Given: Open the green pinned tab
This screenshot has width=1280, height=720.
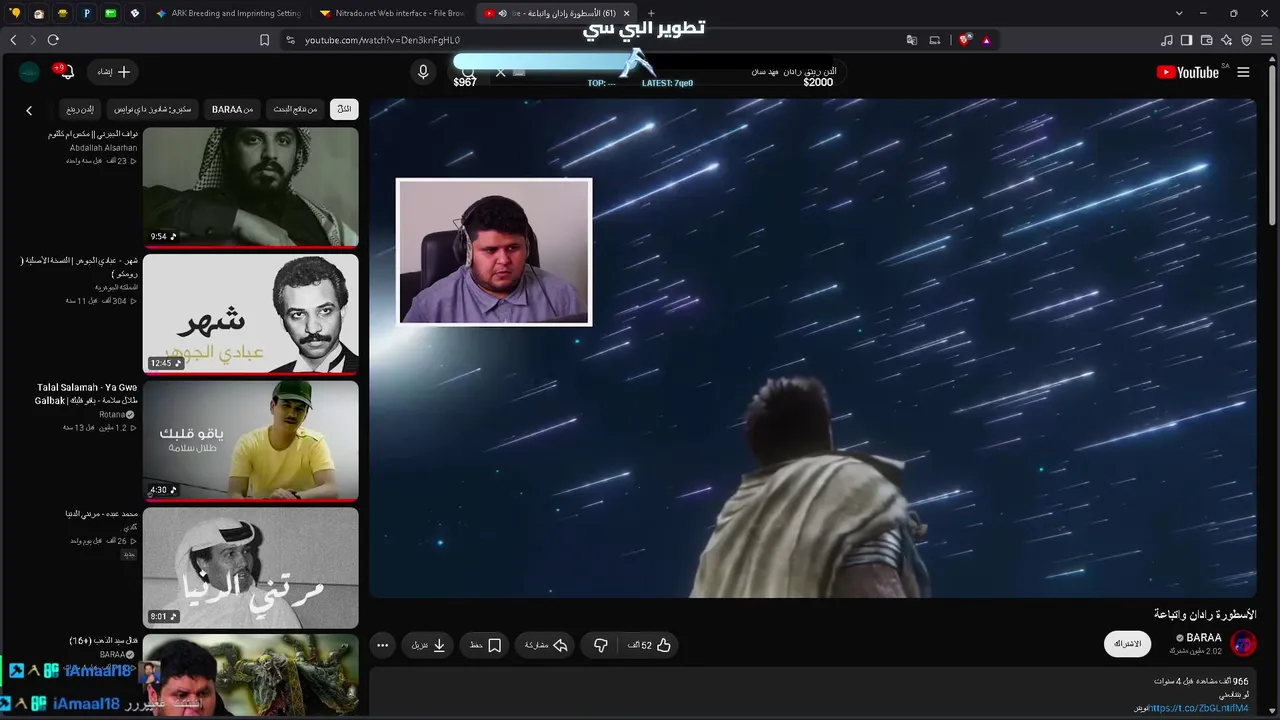Looking at the screenshot, I should 111,13.
